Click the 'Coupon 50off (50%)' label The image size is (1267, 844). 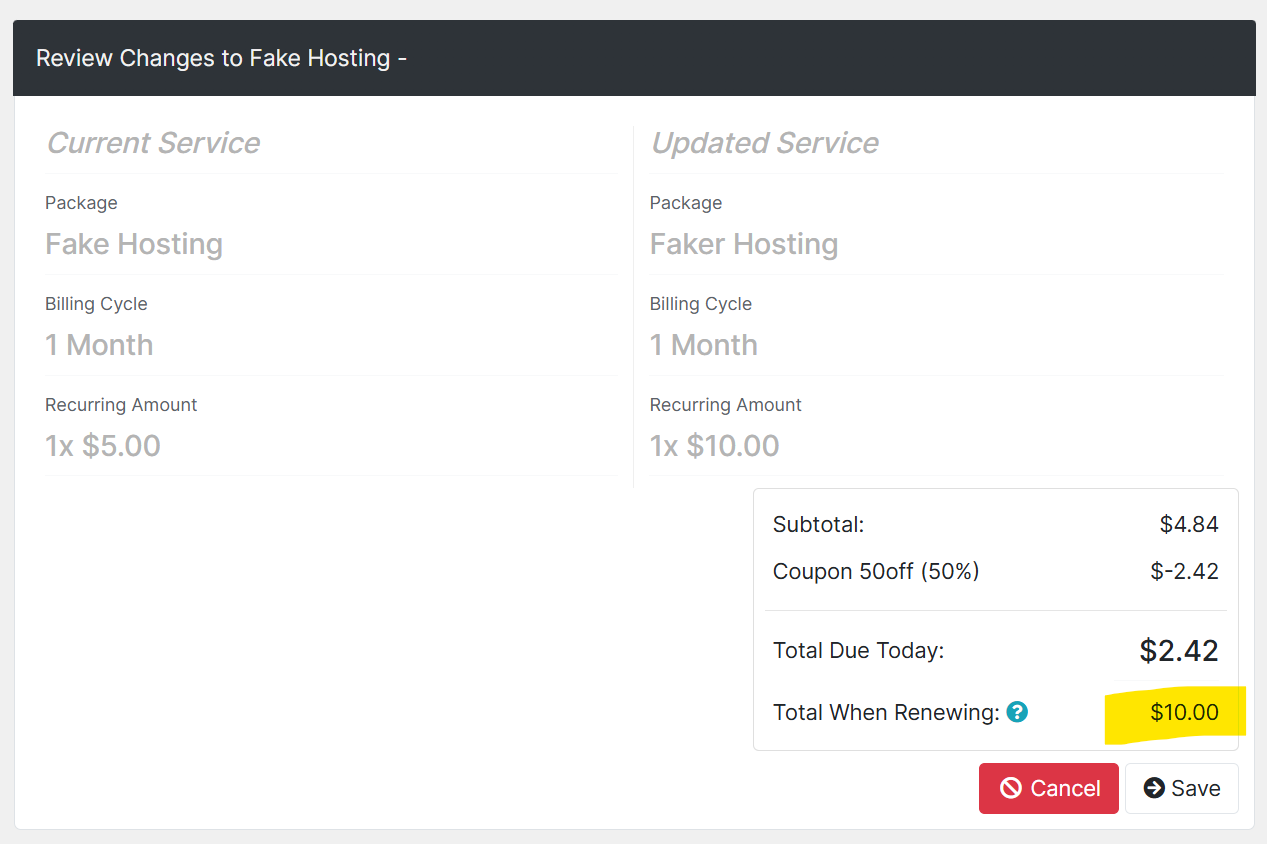pyautogui.click(x=875, y=572)
